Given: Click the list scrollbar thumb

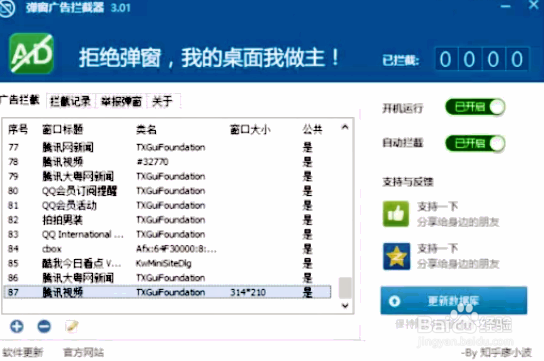Looking at the screenshot, I should click(x=345, y=287).
